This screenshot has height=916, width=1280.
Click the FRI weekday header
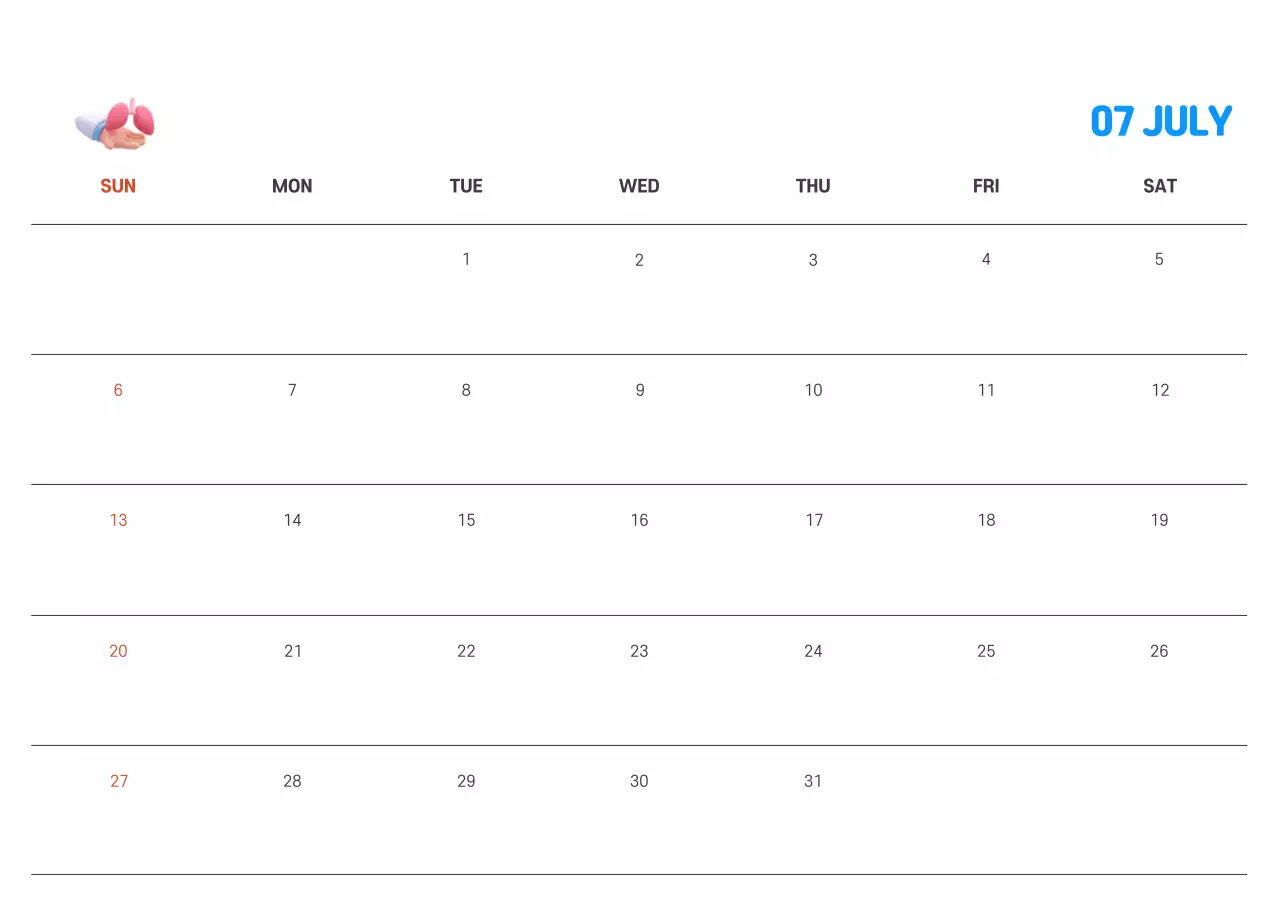coord(986,186)
